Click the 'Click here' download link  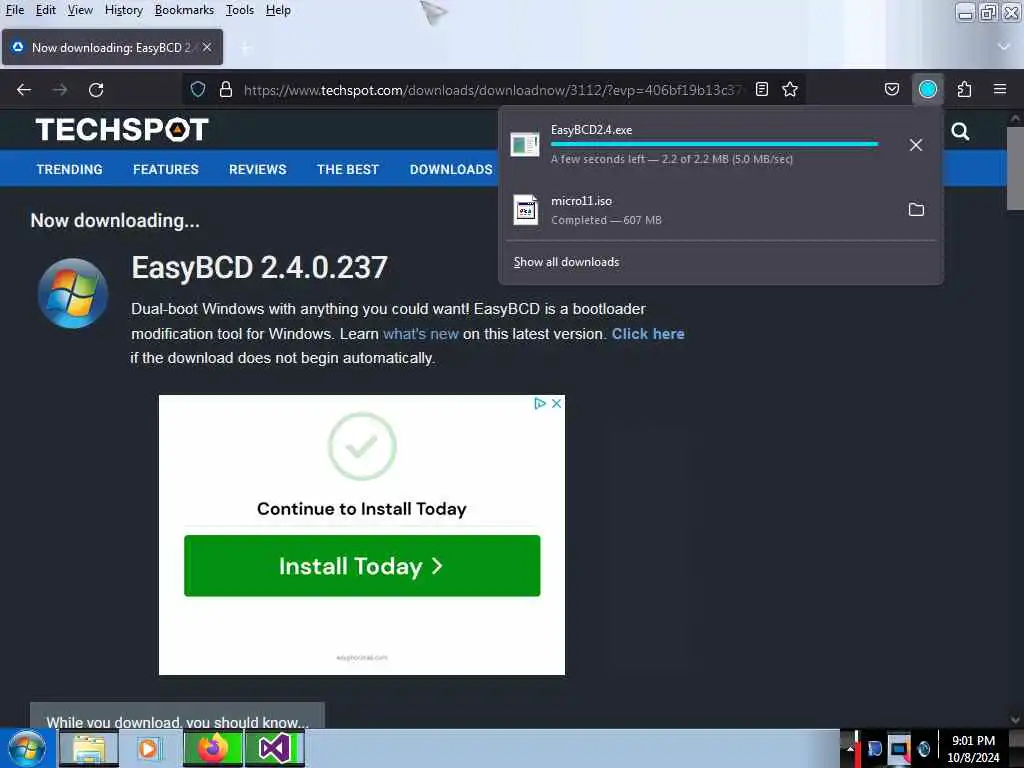click(x=648, y=334)
